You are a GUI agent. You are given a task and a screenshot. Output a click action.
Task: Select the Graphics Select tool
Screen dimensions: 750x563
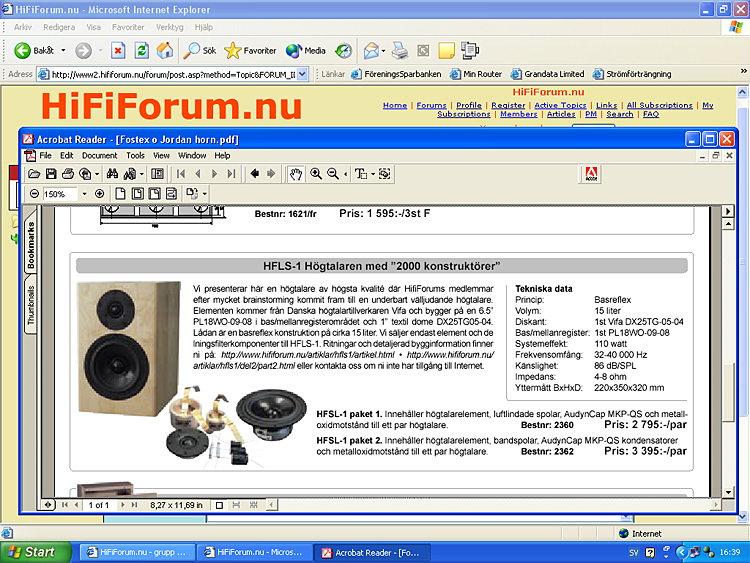point(385,174)
